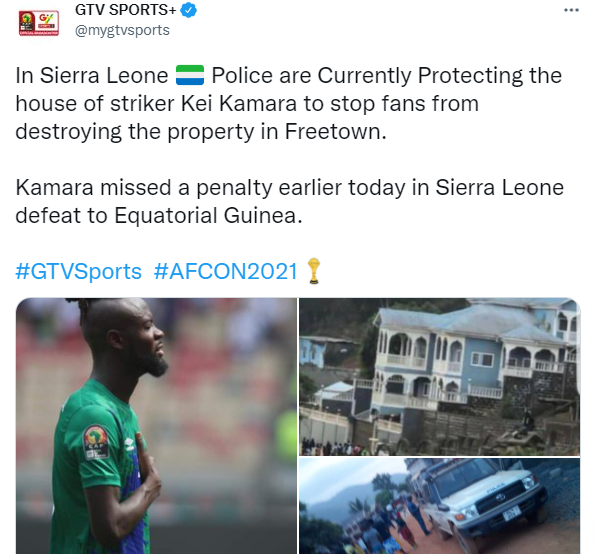596x554 pixels.
Task: Open the @mygtvsports handle link
Action: pyautogui.click(x=122, y=30)
